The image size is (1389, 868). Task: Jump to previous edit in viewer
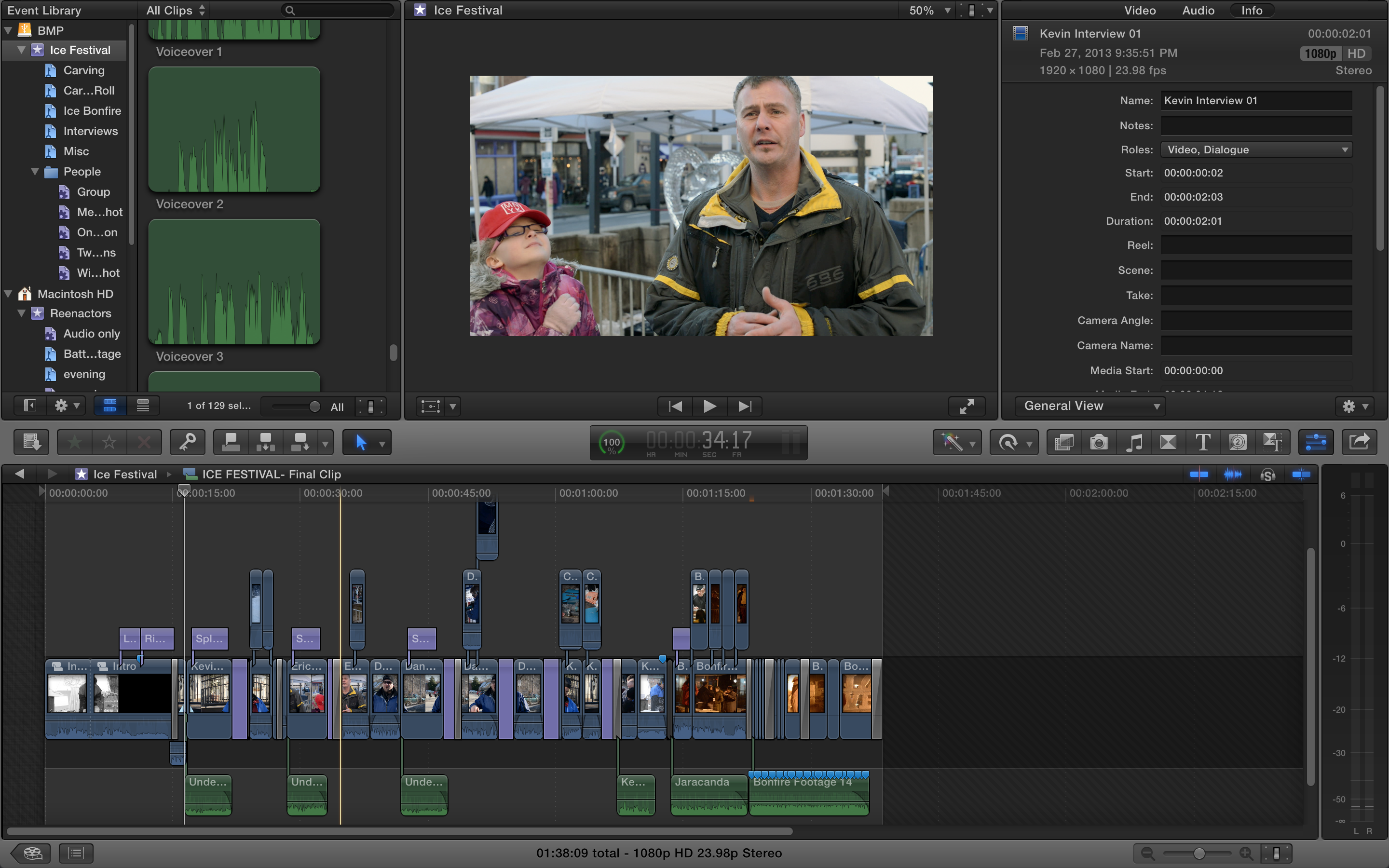676,407
